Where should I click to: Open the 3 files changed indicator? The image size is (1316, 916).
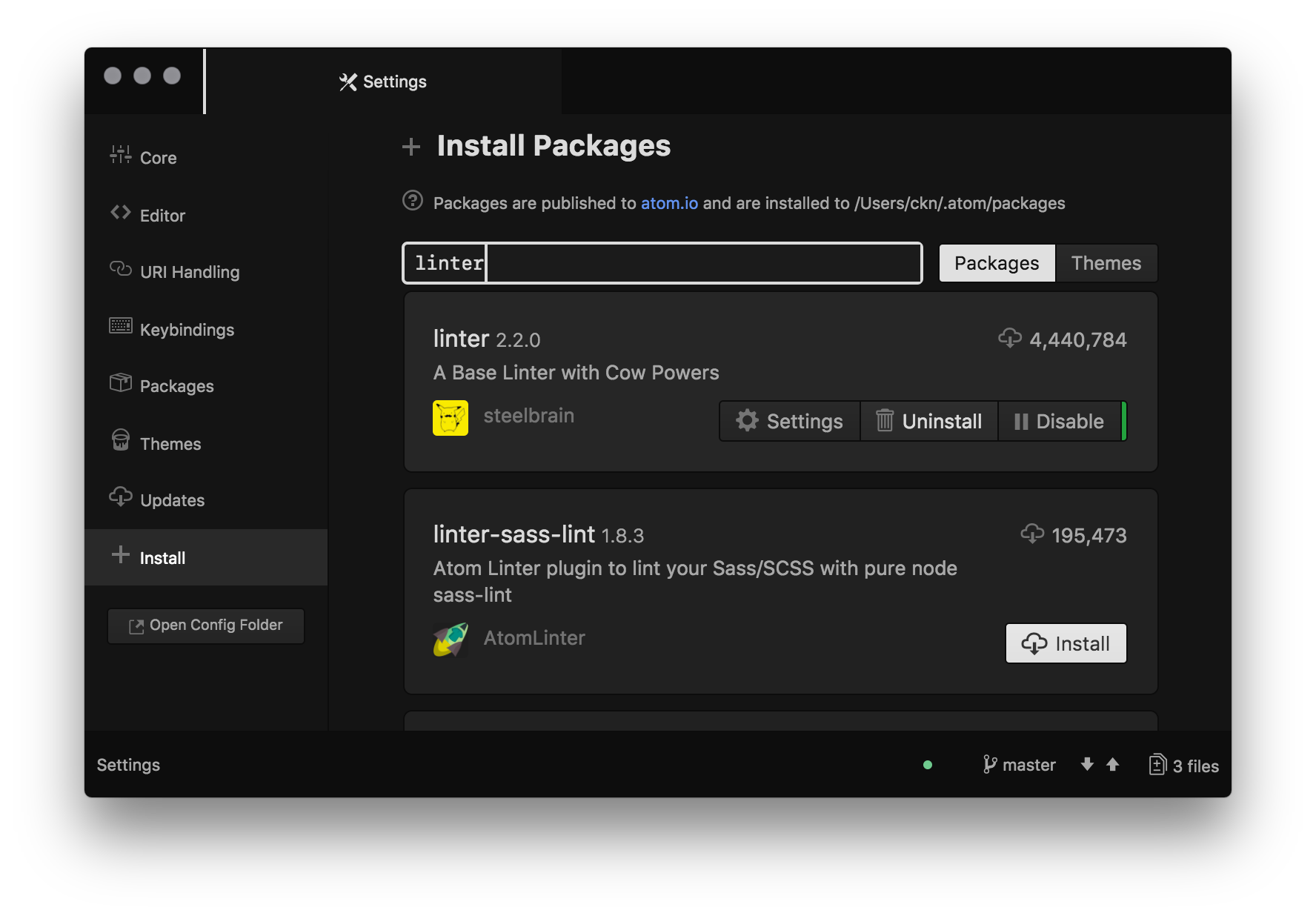click(x=1184, y=766)
